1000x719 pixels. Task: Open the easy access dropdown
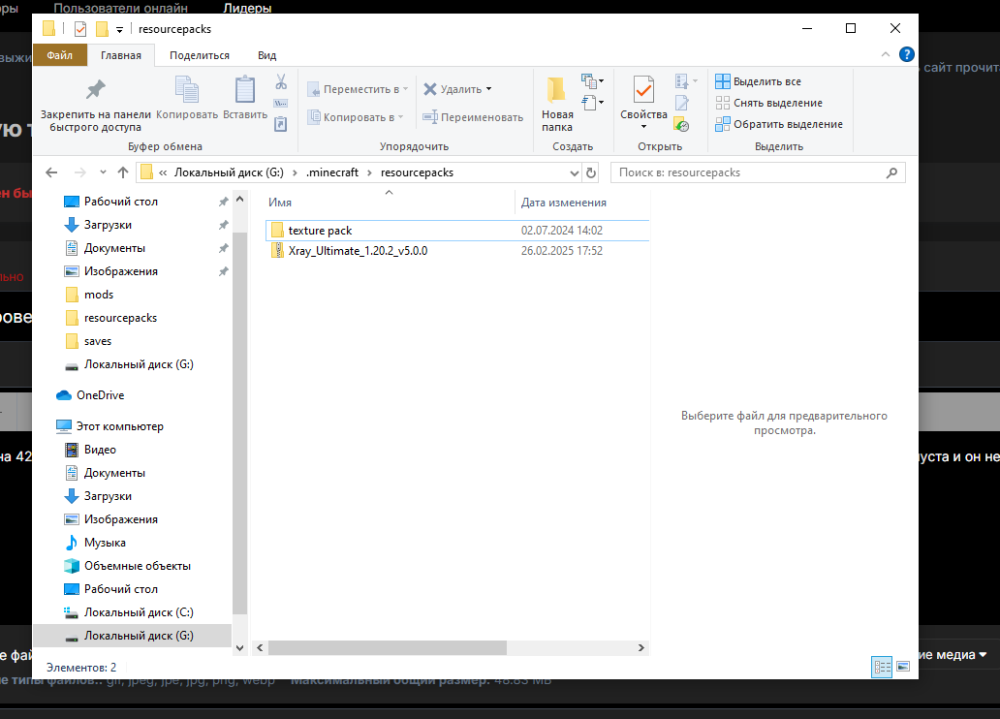point(592,102)
